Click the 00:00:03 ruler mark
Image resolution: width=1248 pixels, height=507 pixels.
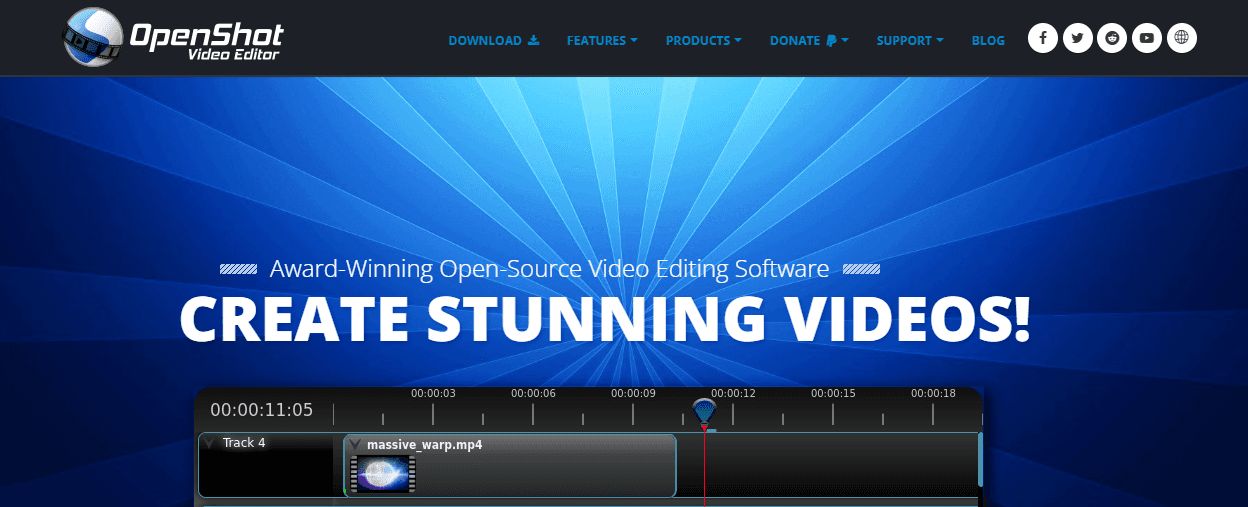433,393
